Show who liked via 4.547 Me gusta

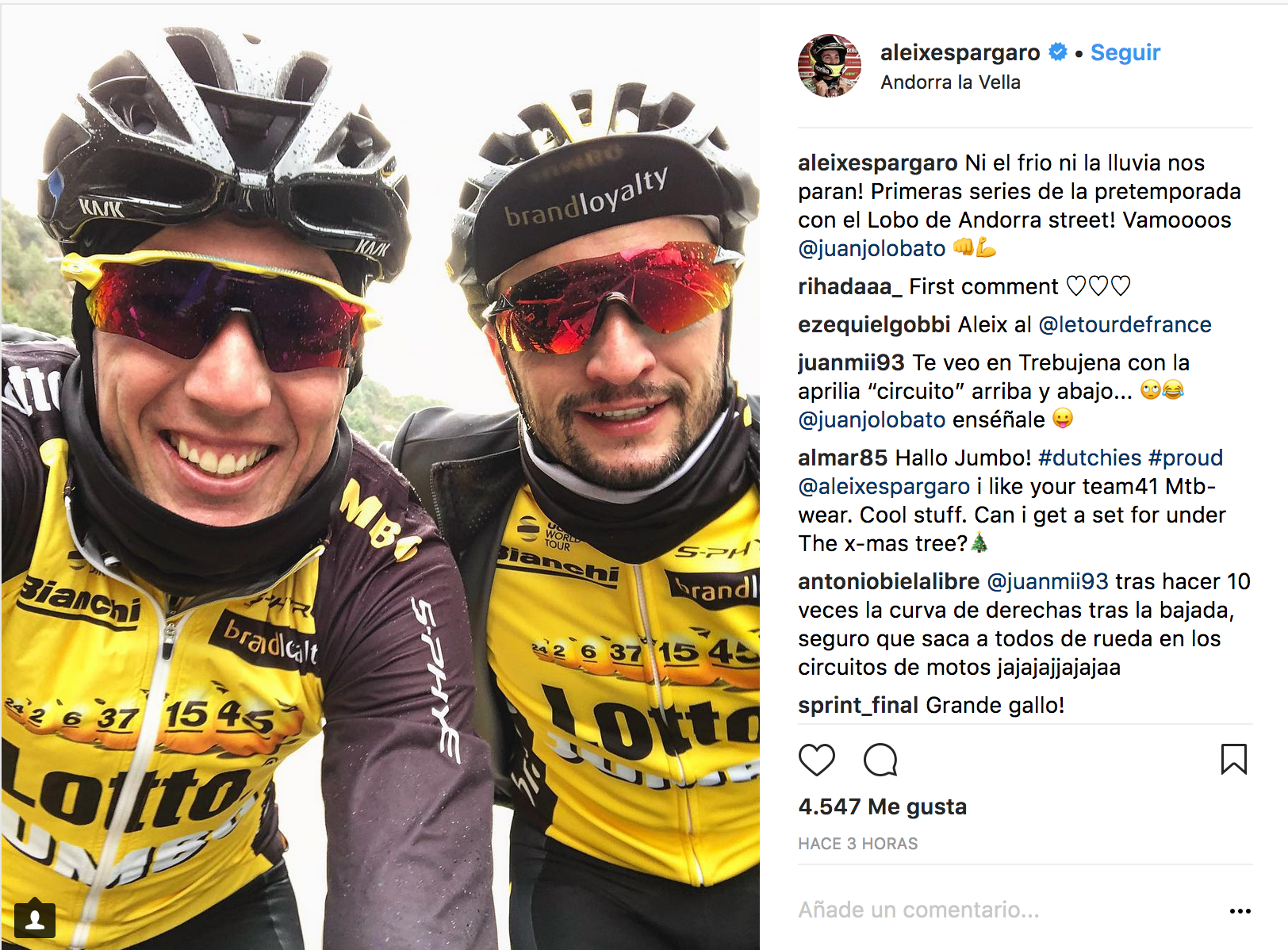pos(882,806)
